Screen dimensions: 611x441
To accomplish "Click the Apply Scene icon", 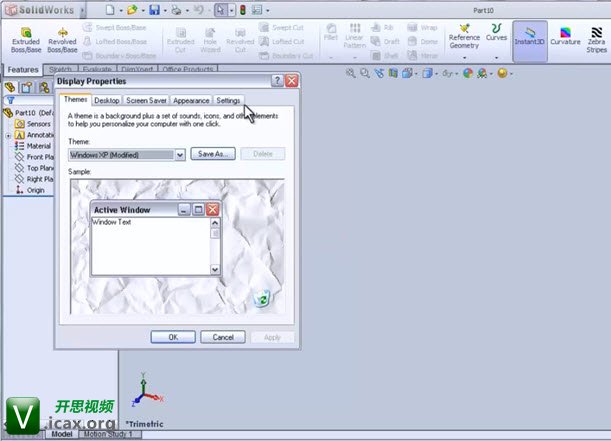I will [482, 73].
